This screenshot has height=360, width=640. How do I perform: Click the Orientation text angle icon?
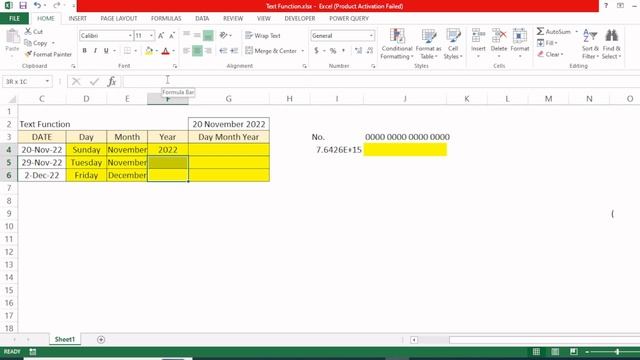pos(223,36)
